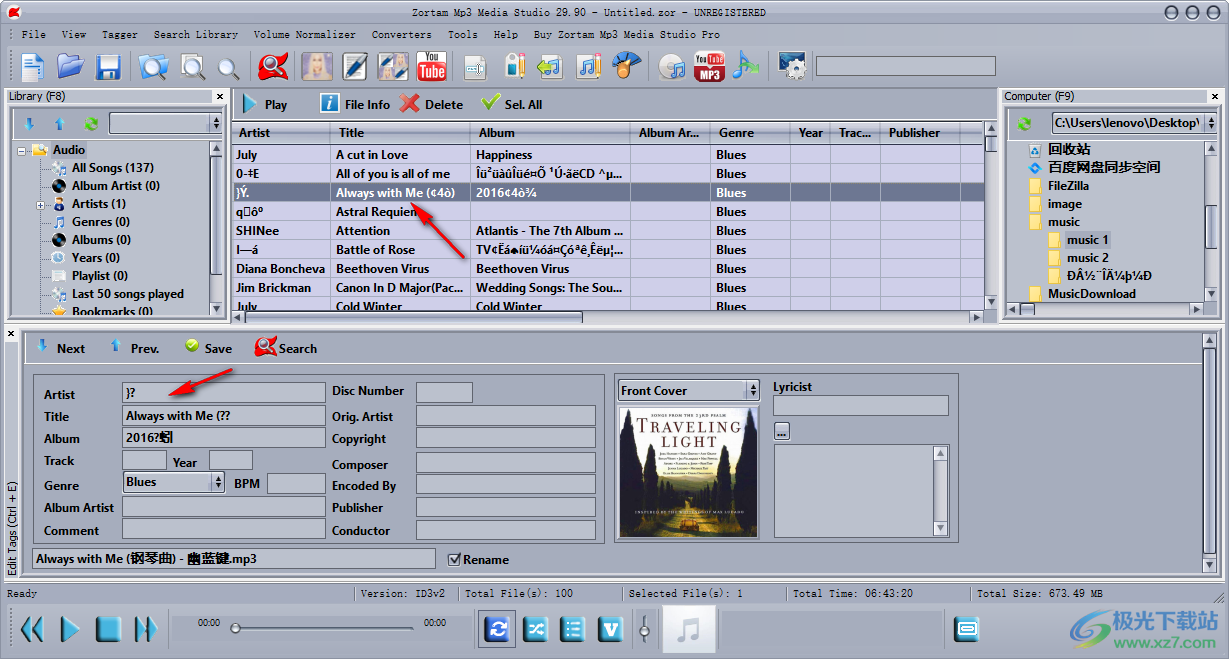Click Prev. in the tag editor

pyautogui.click(x=134, y=348)
